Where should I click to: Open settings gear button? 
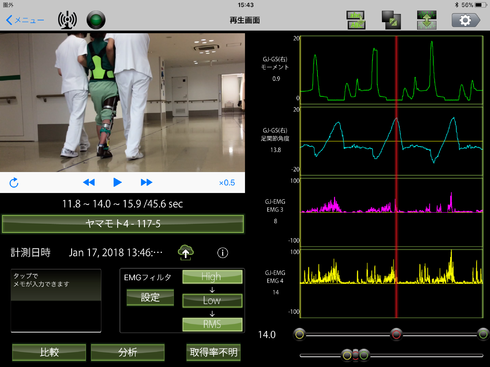[x=466, y=20]
